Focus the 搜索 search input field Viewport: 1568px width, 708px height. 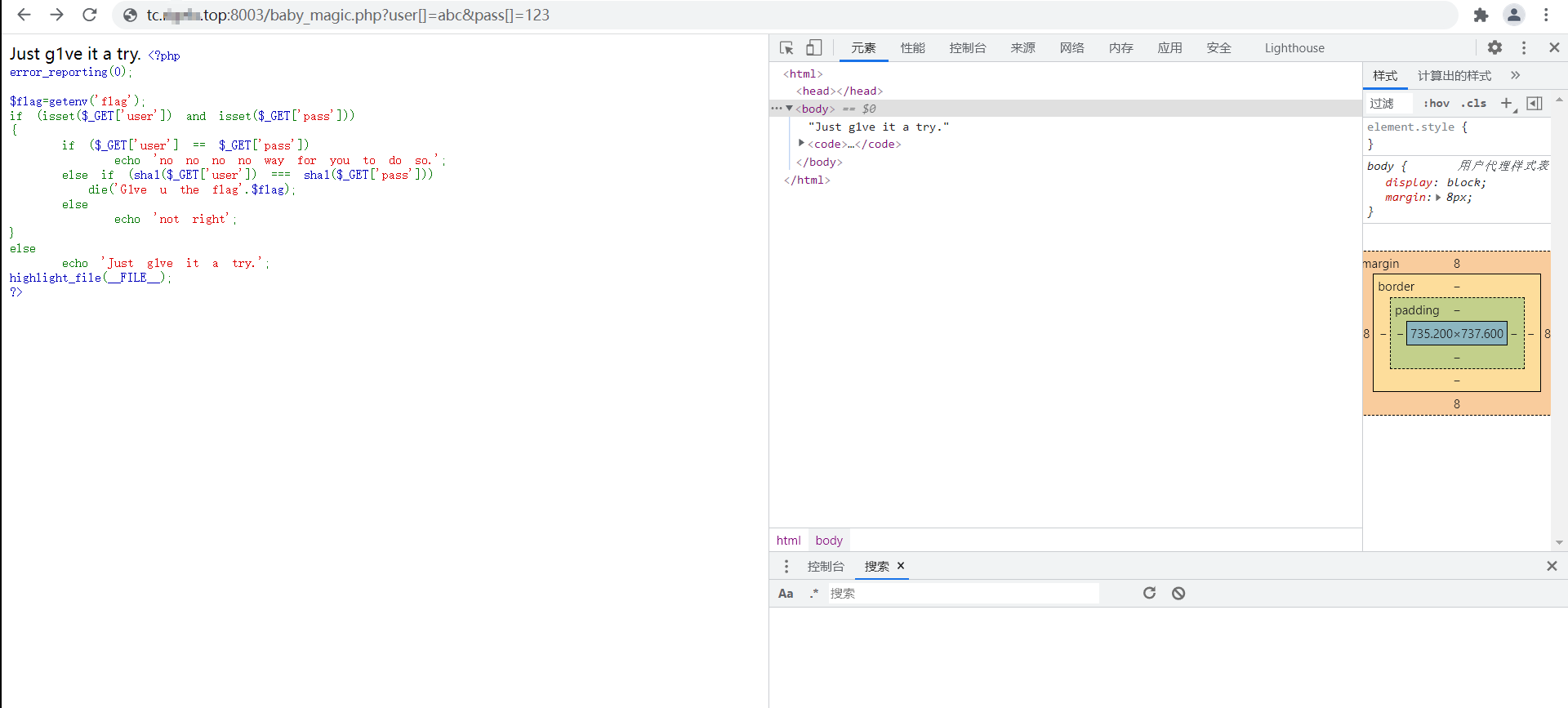(964, 594)
